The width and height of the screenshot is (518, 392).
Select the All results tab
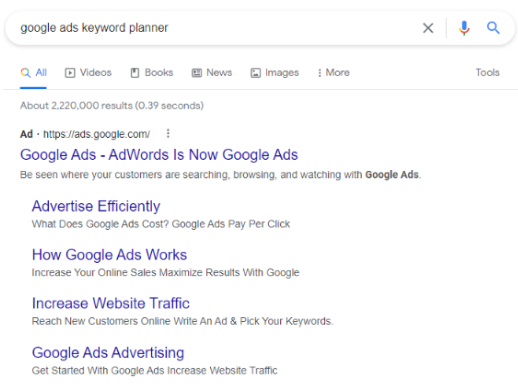coord(33,73)
